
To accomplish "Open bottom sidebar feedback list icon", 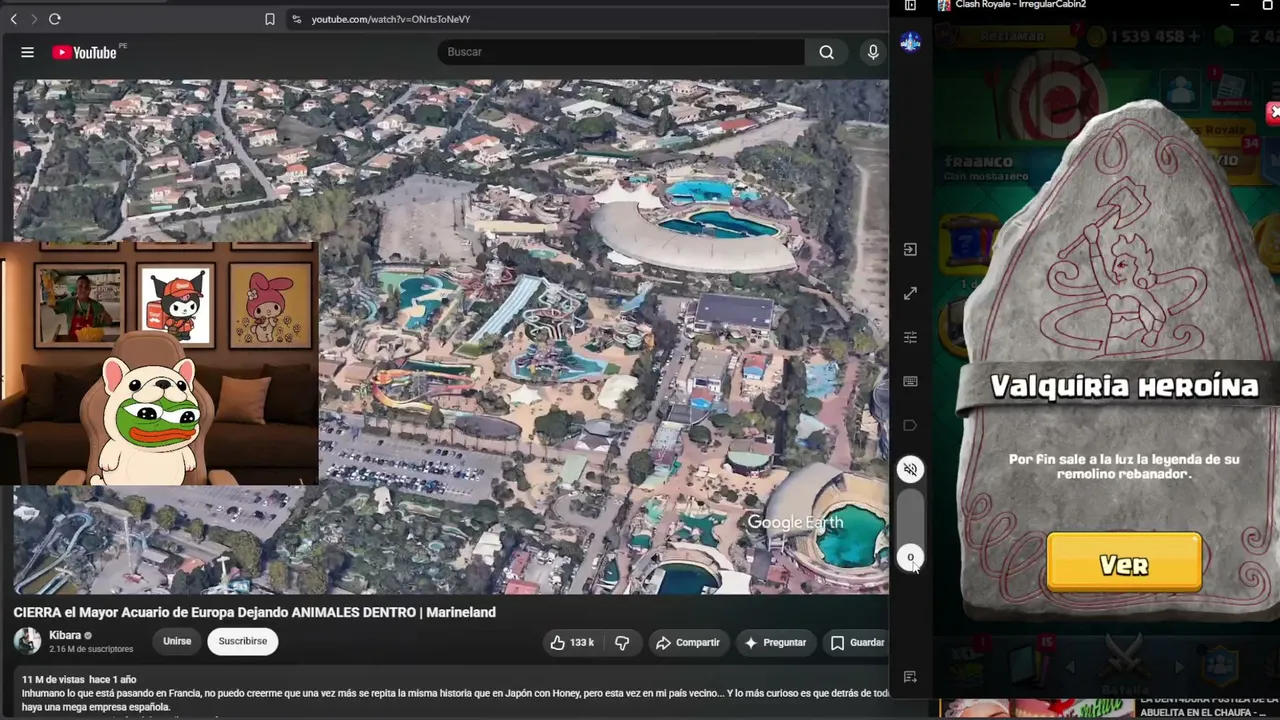I will click(x=910, y=677).
